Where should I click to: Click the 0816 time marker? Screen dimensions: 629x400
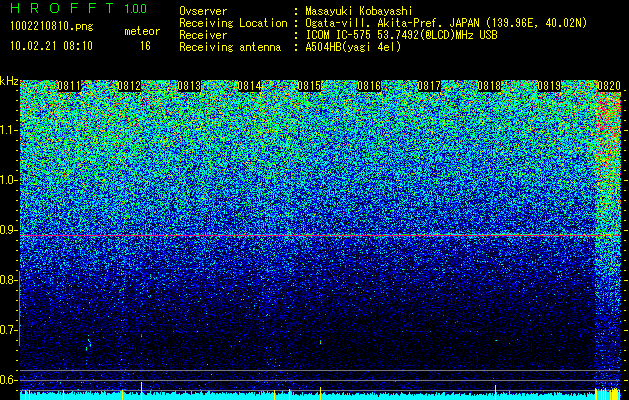point(369,86)
